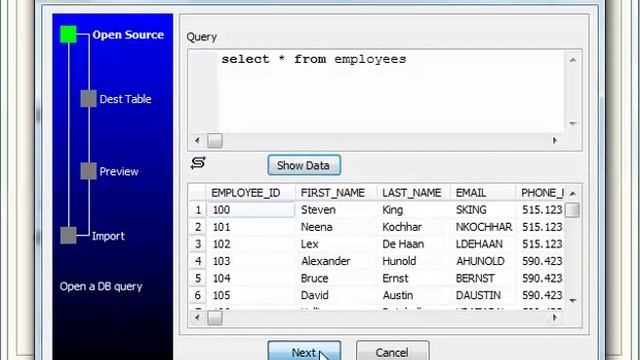Screen dimensions: 640x360
Task: Click the data grid scroll up arrow
Action: click(573, 193)
